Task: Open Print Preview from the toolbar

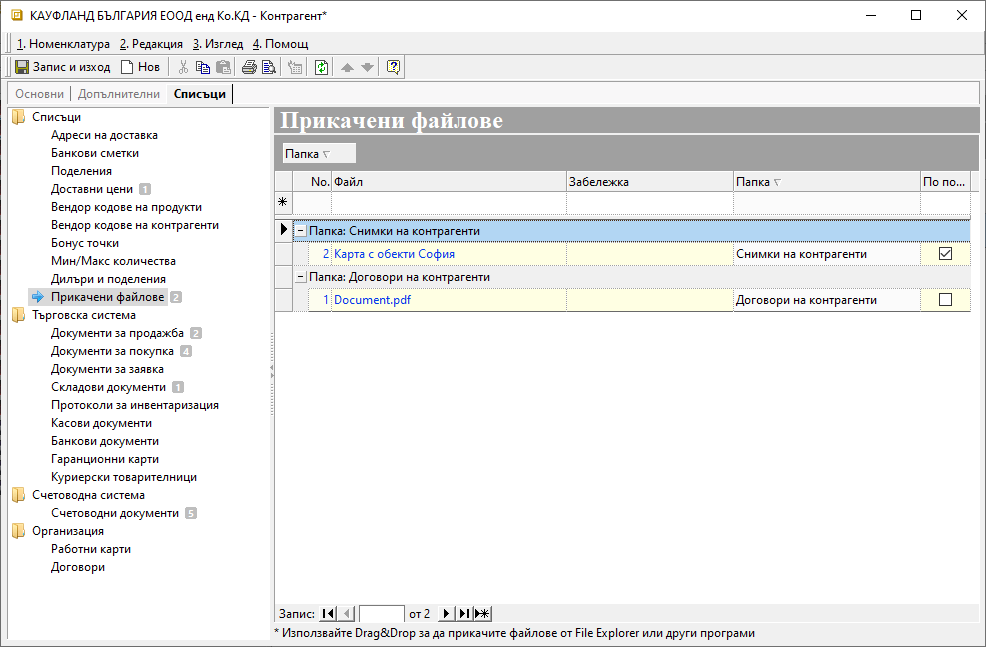Action: pyautogui.click(x=269, y=67)
